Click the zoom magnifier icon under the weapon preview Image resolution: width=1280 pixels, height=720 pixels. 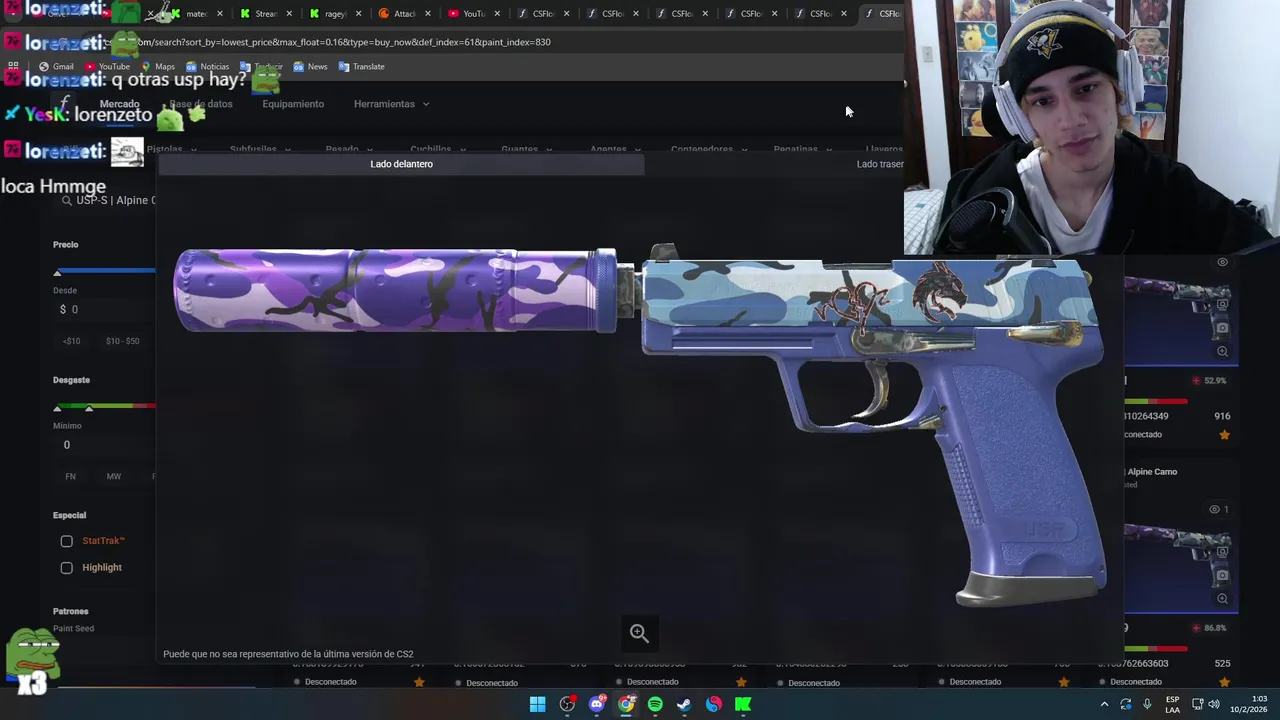[x=639, y=633]
